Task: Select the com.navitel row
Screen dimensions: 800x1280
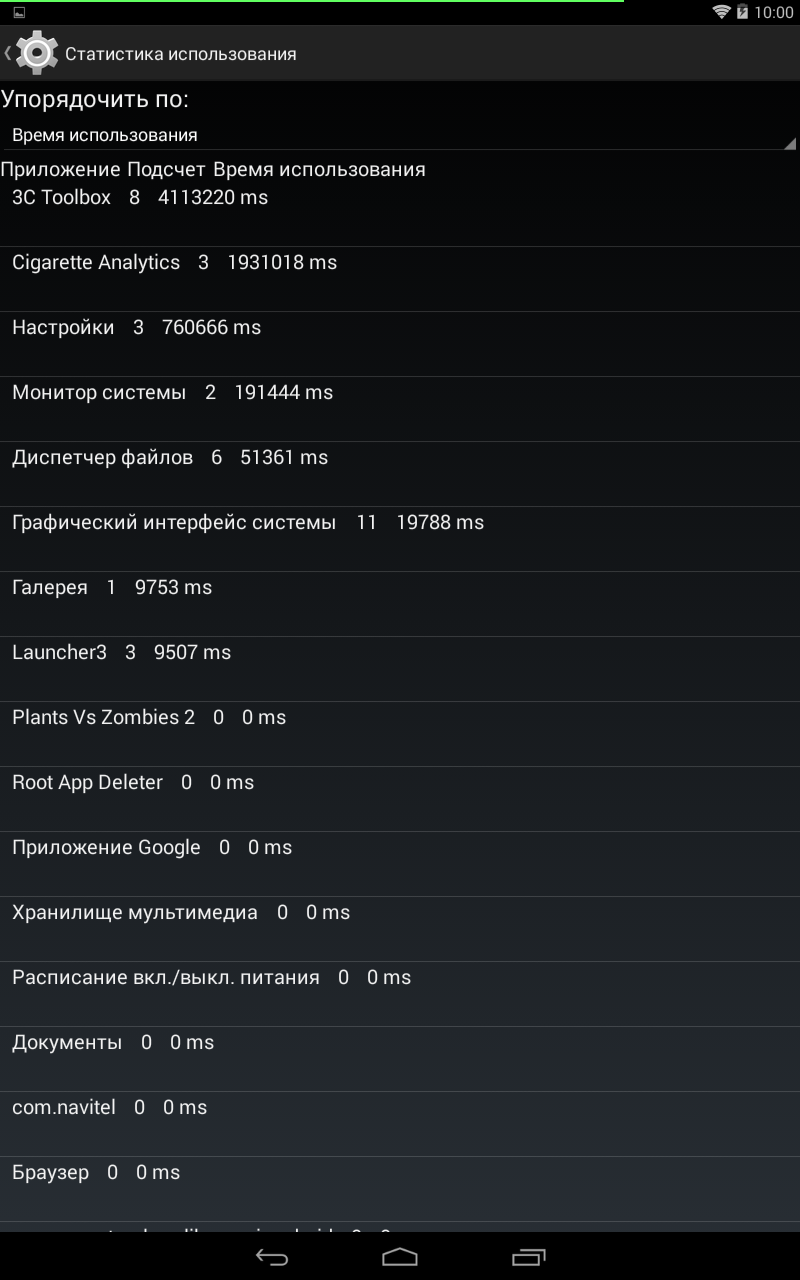Action: [x=400, y=1123]
